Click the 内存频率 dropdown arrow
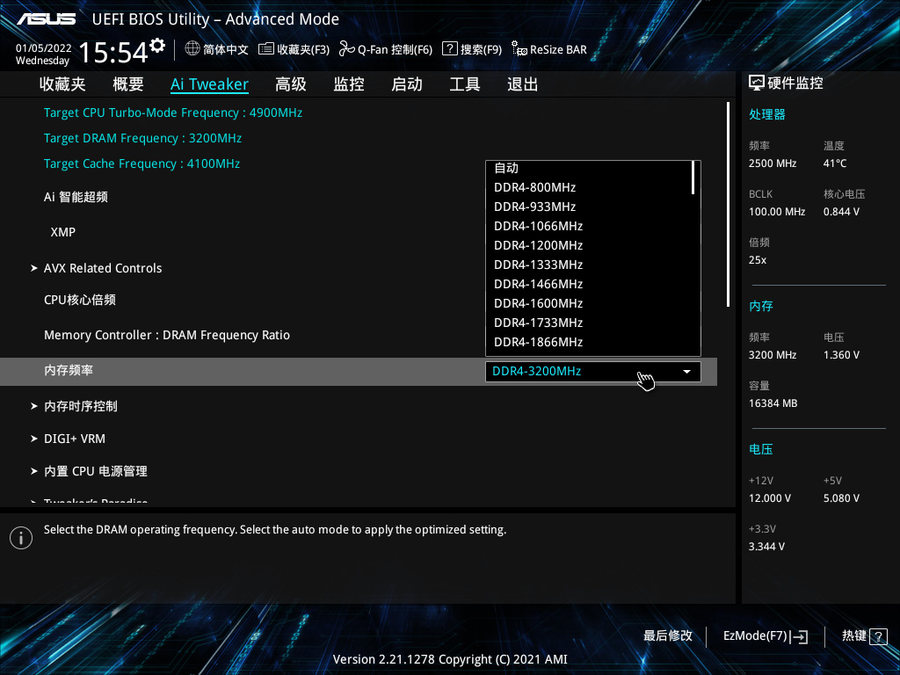The width and height of the screenshot is (900, 675). 687,372
